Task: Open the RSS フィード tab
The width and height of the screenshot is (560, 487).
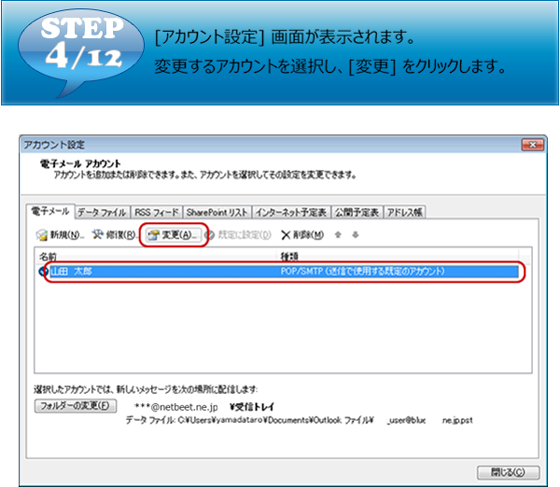Action: (156, 212)
